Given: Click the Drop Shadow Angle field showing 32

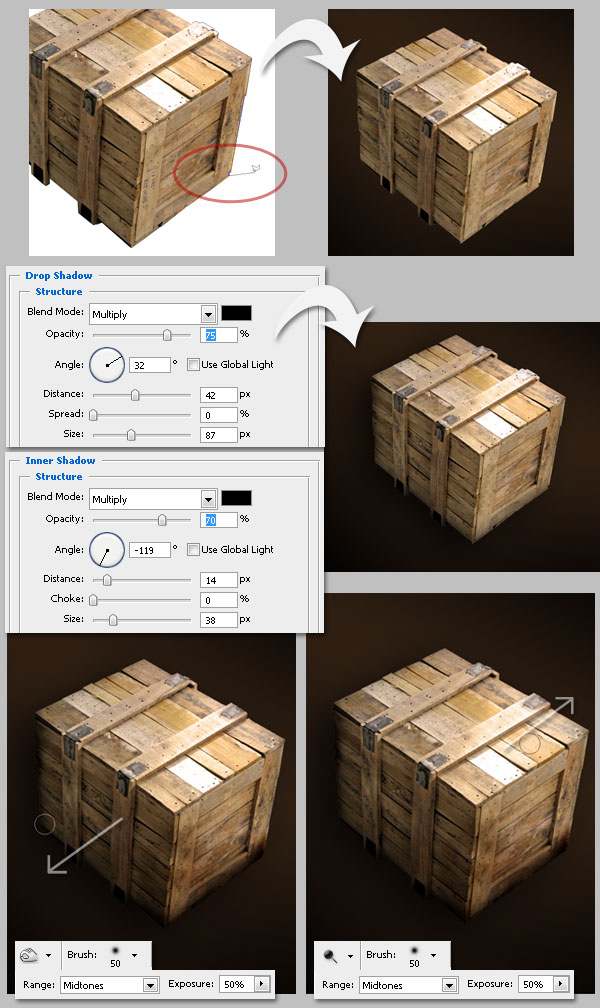Looking at the screenshot, I should point(150,365).
